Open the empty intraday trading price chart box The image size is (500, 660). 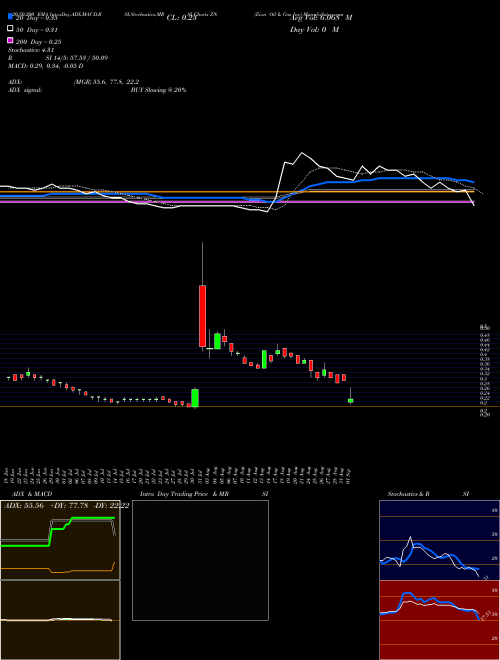click(x=200, y=560)
